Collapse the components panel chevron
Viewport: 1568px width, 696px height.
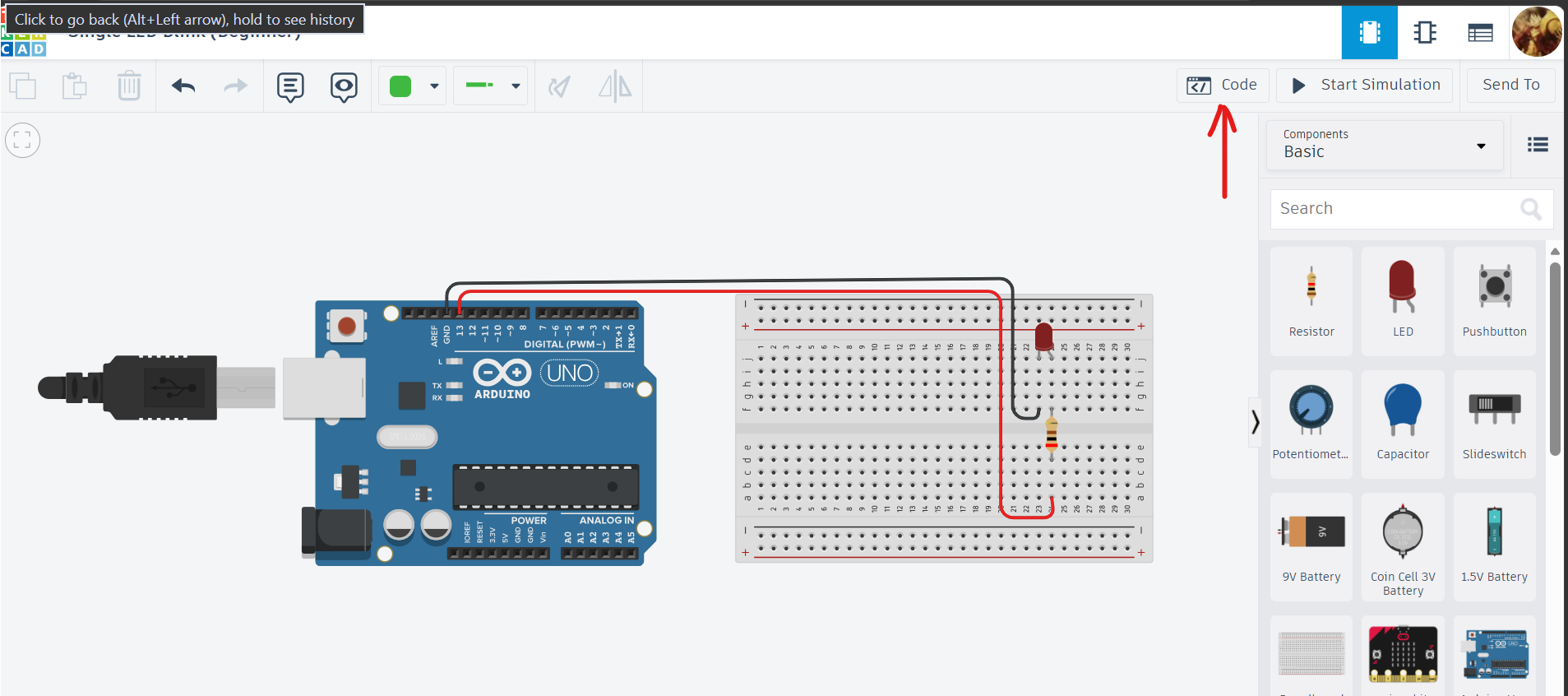pyautogui.click(x=1256, y=422)
